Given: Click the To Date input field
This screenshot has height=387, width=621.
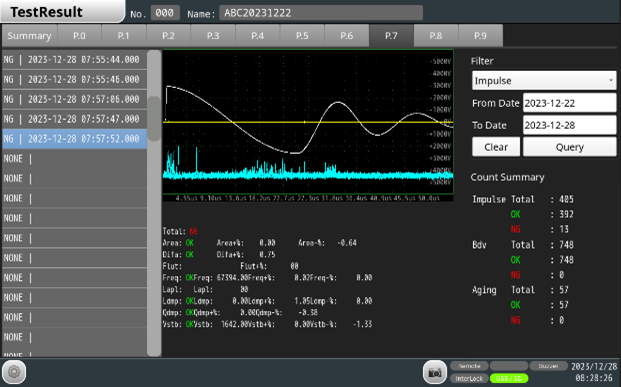Looking at the screenshot, I should (x=570, y=125).
